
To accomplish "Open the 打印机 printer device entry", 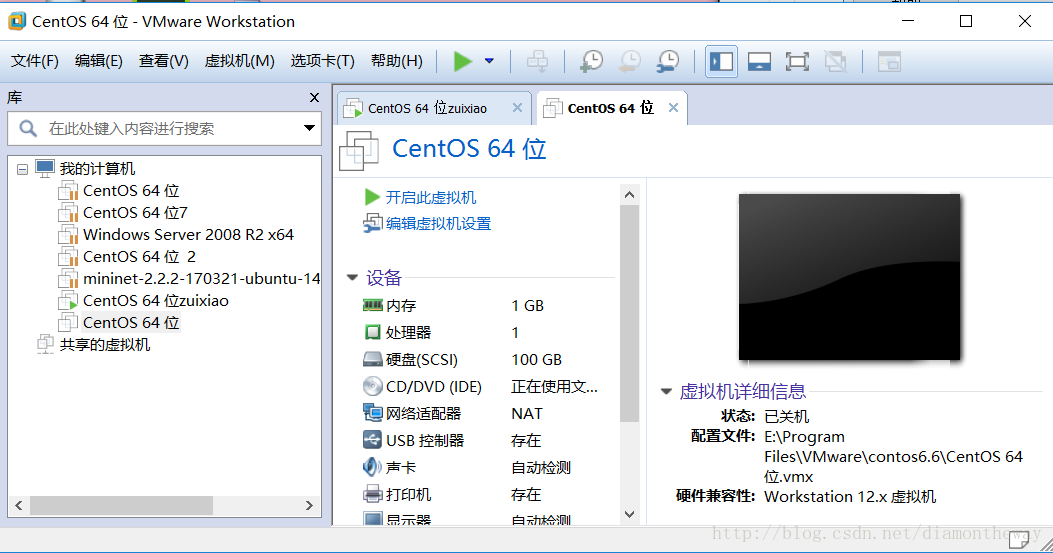I will point(408,495).
